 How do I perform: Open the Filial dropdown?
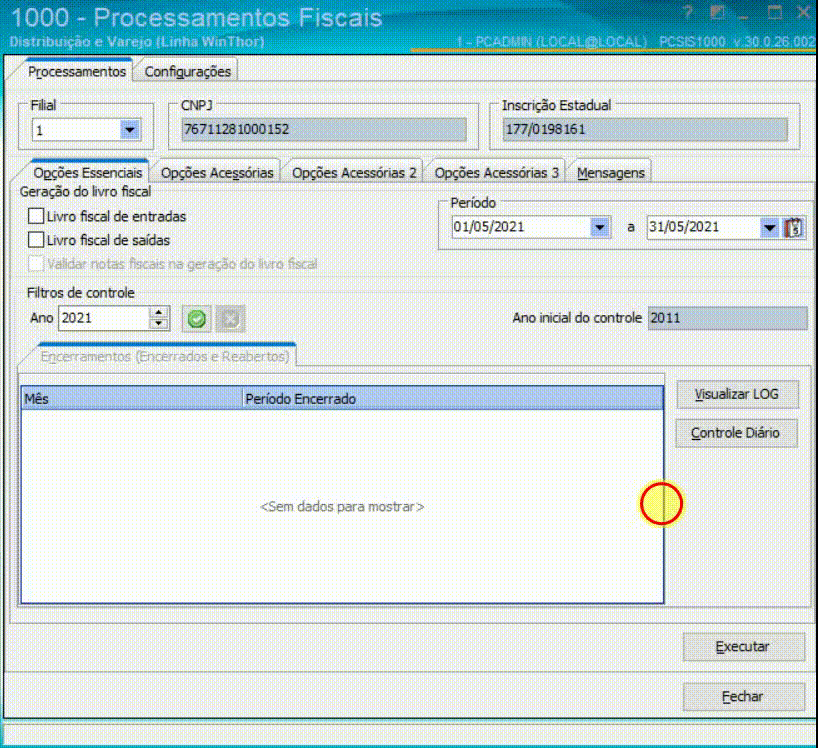click(x=129, y=129)
